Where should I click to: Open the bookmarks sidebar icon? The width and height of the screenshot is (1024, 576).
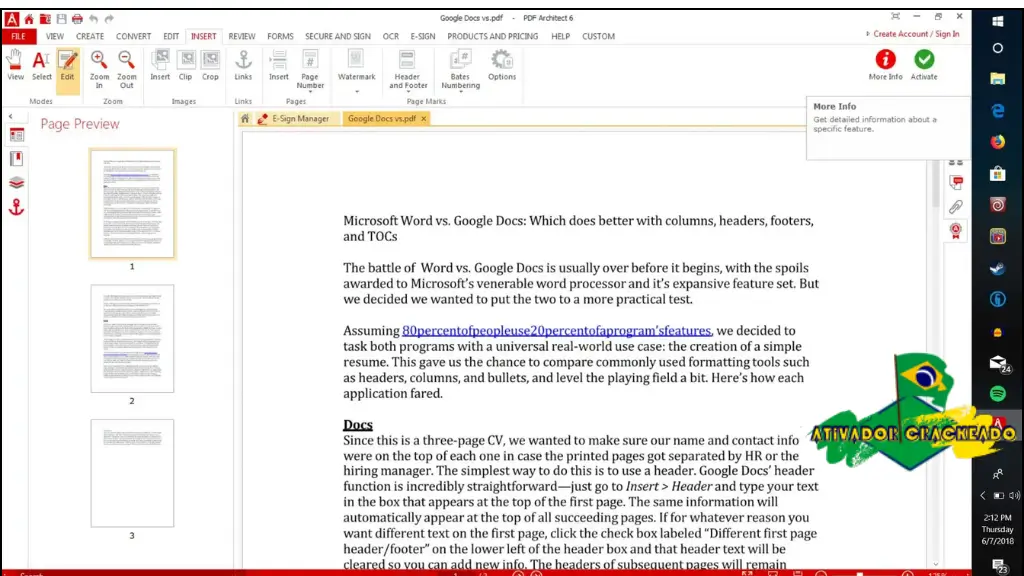point(16,159)
